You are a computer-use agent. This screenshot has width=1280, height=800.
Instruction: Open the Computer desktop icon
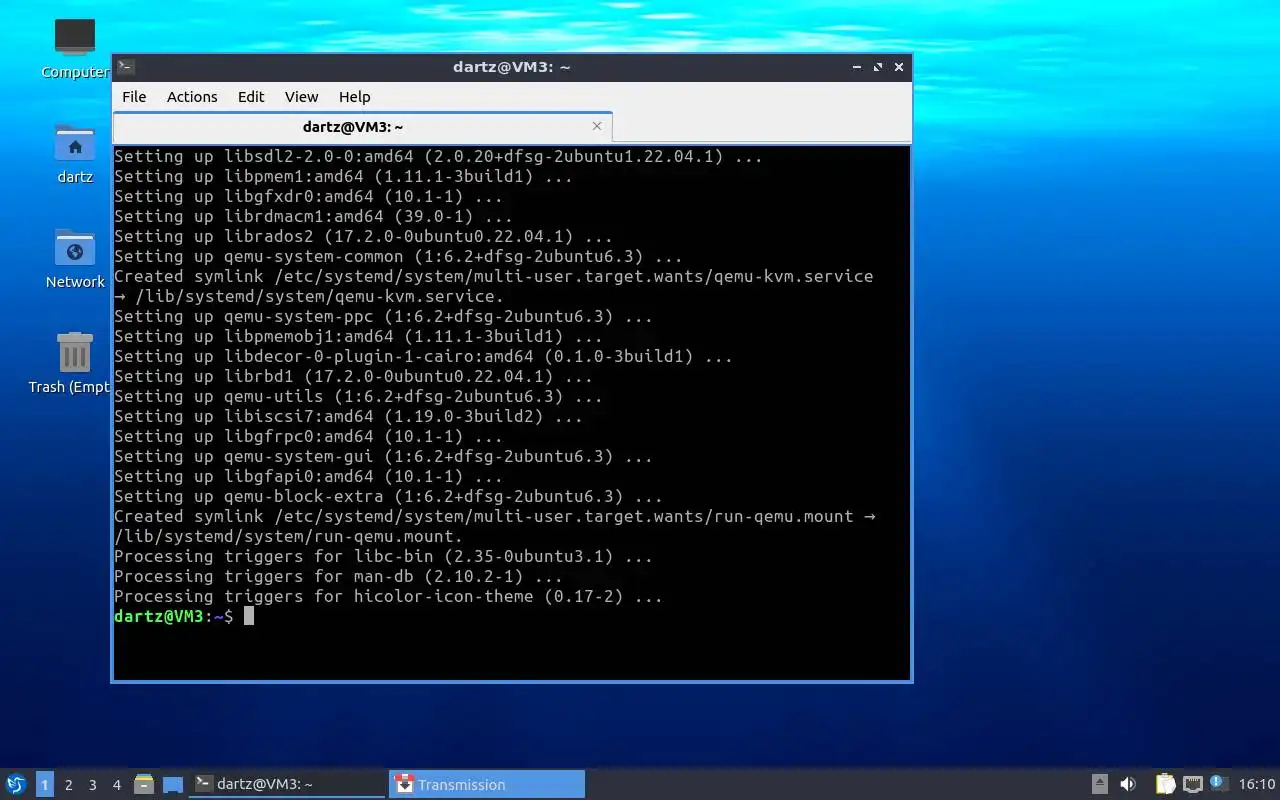click(75, 36)
